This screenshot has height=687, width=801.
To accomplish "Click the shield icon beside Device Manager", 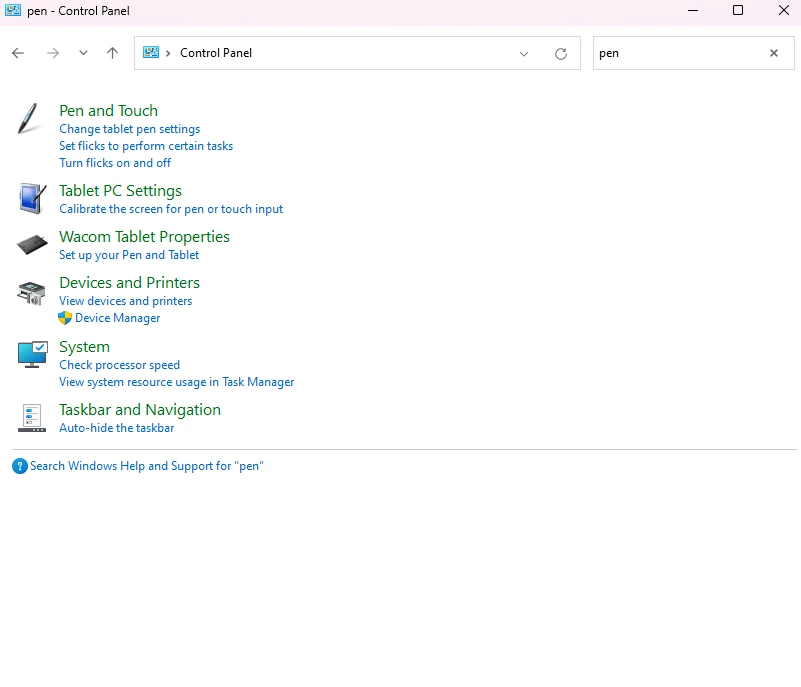I will pos(65,318).
